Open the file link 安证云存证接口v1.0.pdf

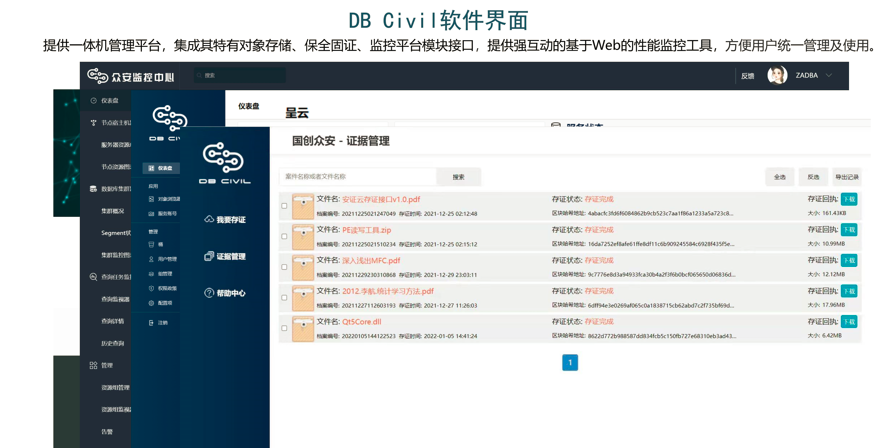[381, 199]
